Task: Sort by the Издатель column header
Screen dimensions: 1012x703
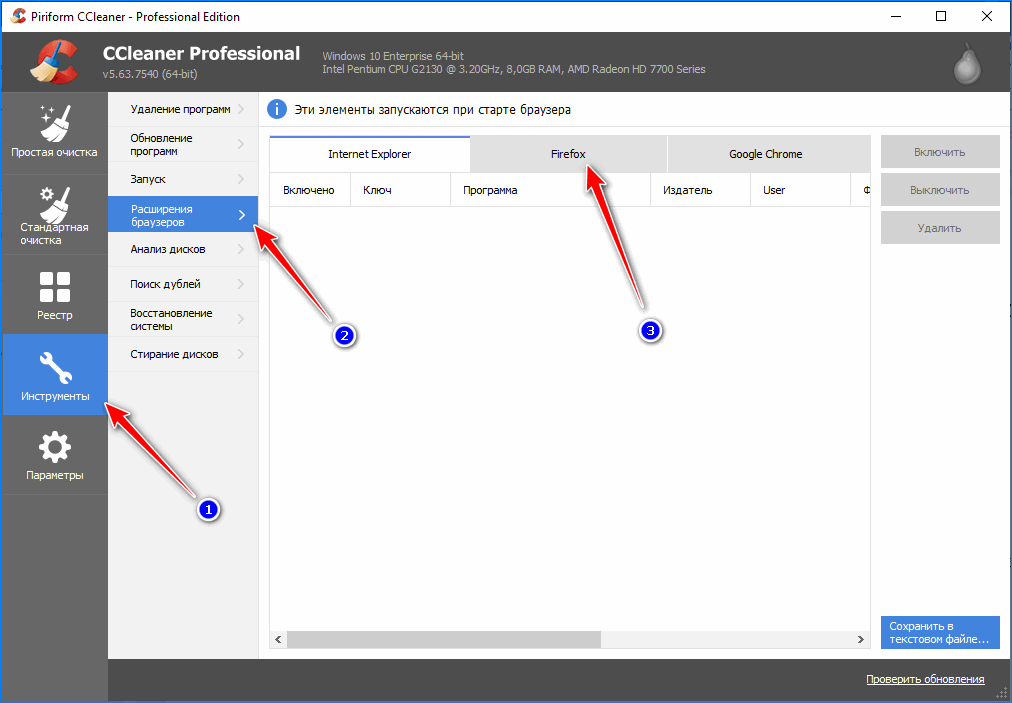Action: coord(687,190)
